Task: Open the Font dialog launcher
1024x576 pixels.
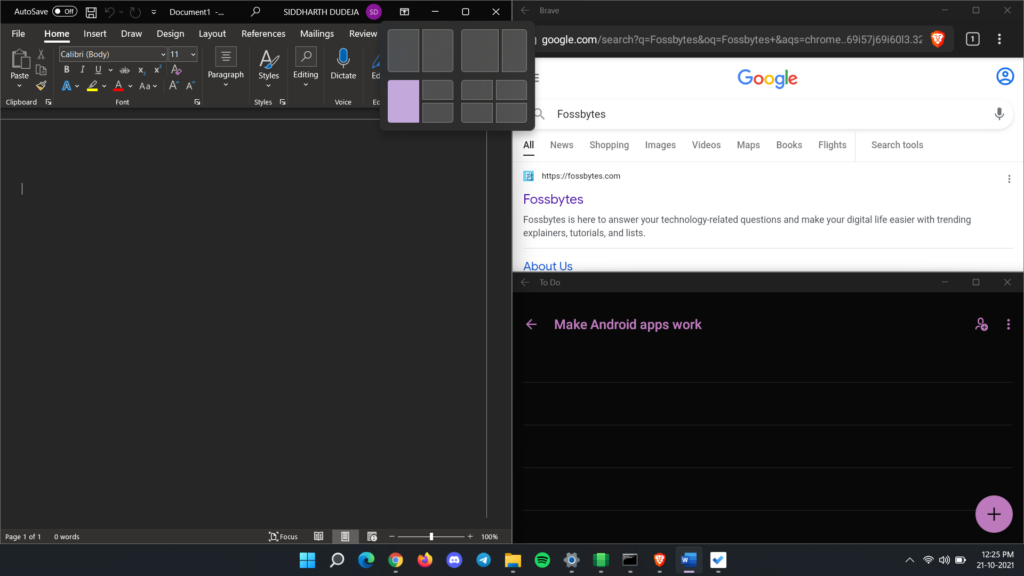Action: (197, 102)
